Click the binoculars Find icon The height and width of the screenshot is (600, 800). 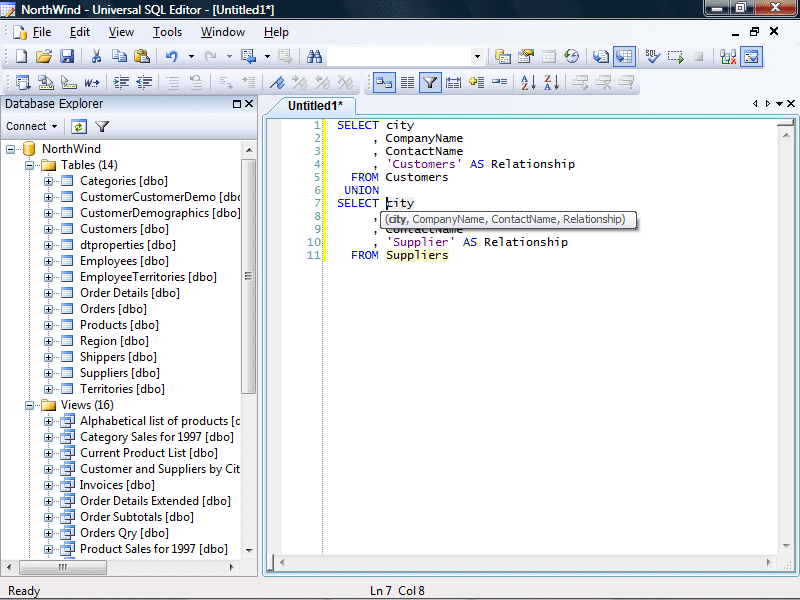tap(314, 57)
